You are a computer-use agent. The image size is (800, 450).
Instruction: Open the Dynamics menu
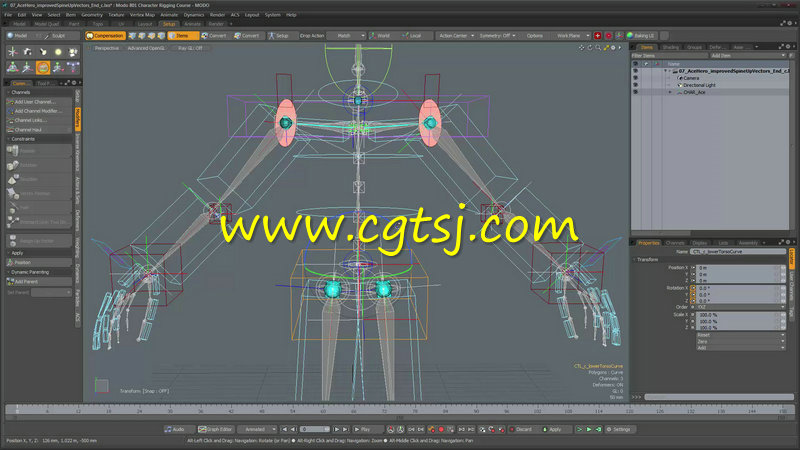(x=194, y=15)
